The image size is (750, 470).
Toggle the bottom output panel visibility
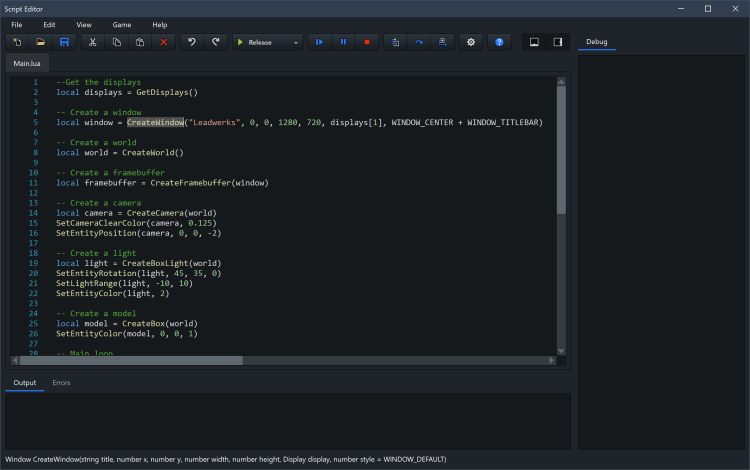tap(534, 42)
